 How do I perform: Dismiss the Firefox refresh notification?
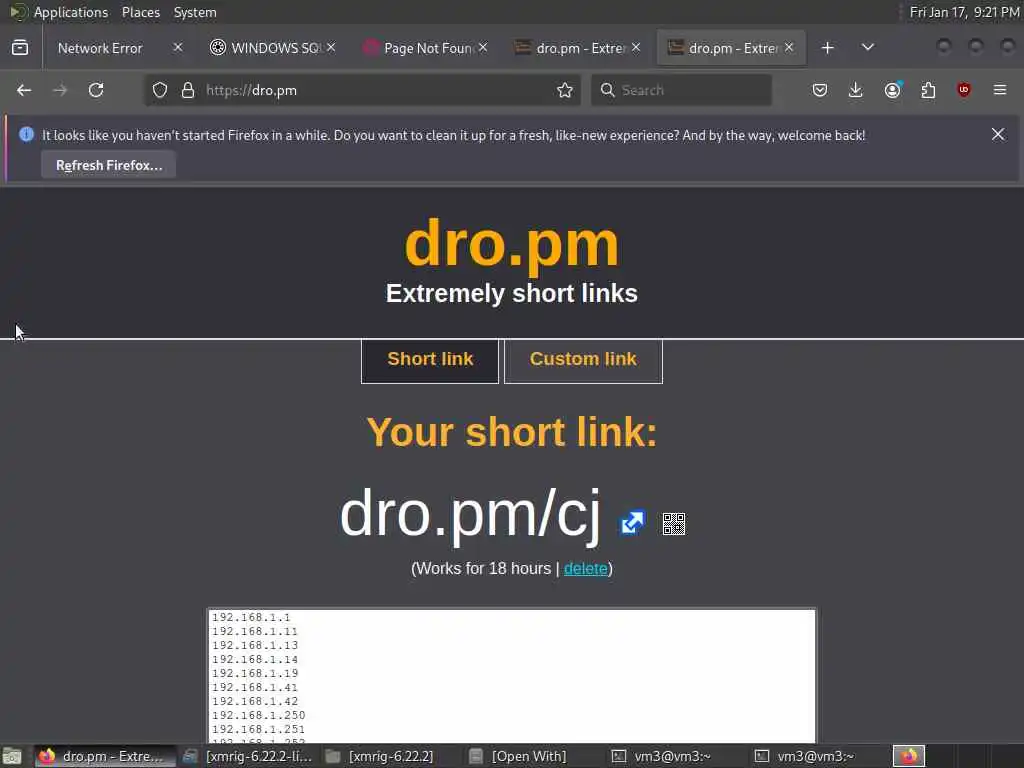click(998, 135)
